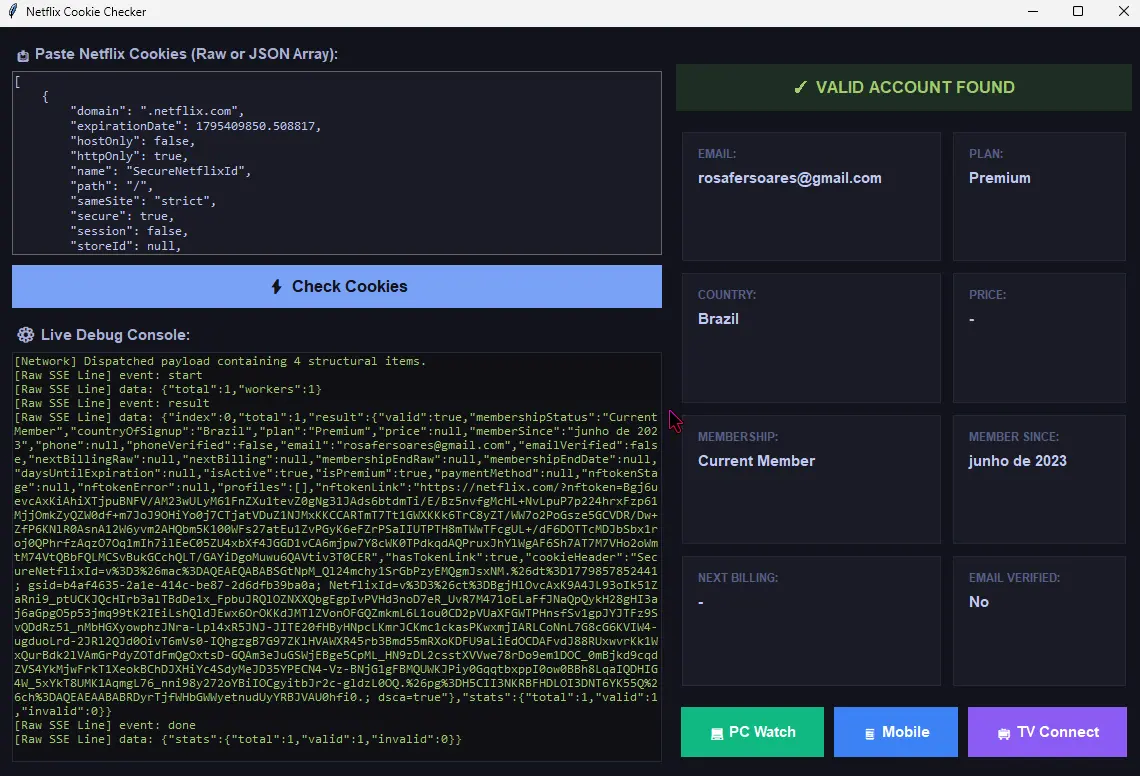Minimize the Netflix Cookie Checker window
Screen dimensions: 1140x776
[1032, 12]
